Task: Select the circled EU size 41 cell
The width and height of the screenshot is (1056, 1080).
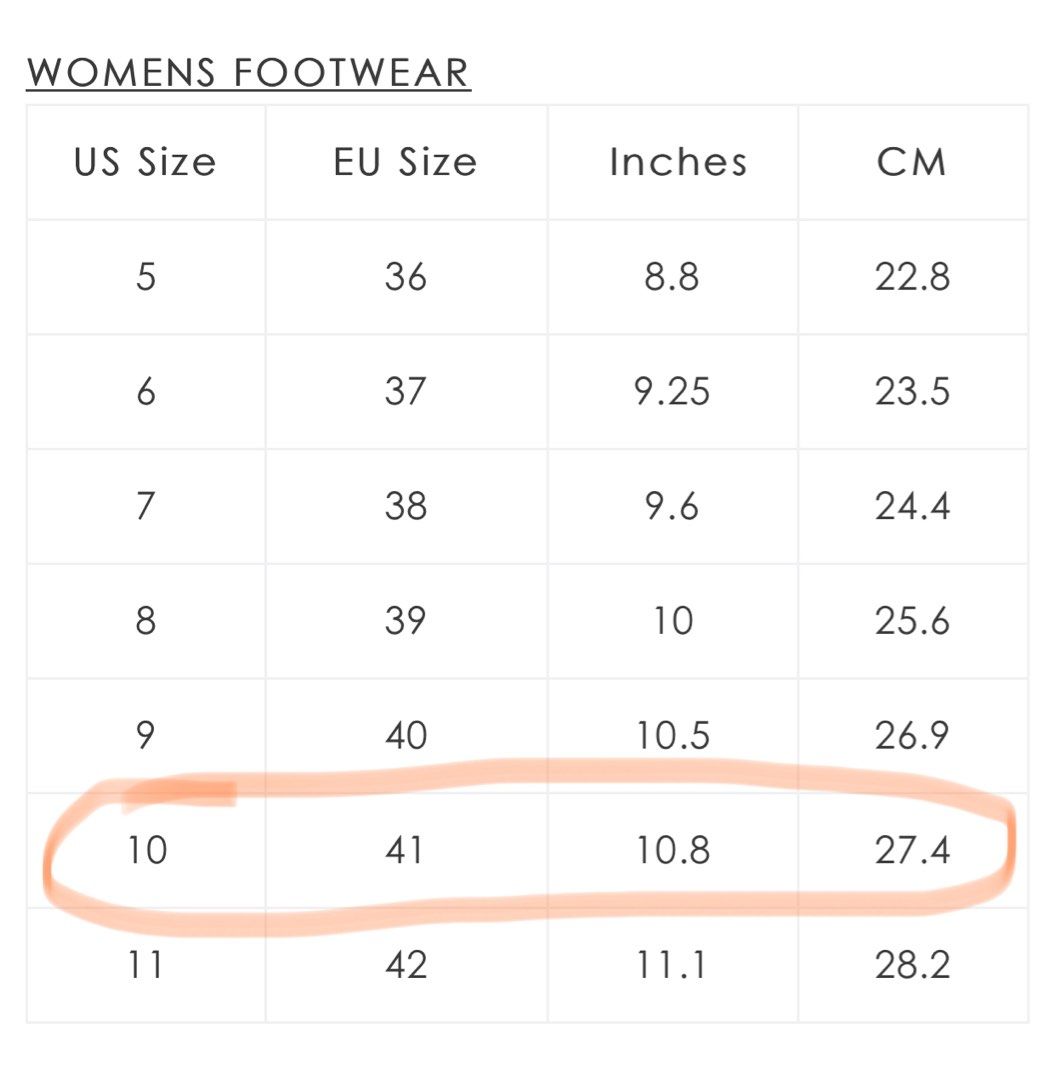Action: coord(406,850)
